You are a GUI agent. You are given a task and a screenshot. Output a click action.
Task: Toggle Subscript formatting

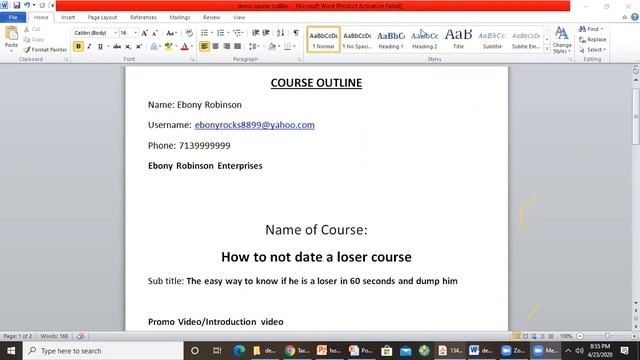tap(128, 47)
